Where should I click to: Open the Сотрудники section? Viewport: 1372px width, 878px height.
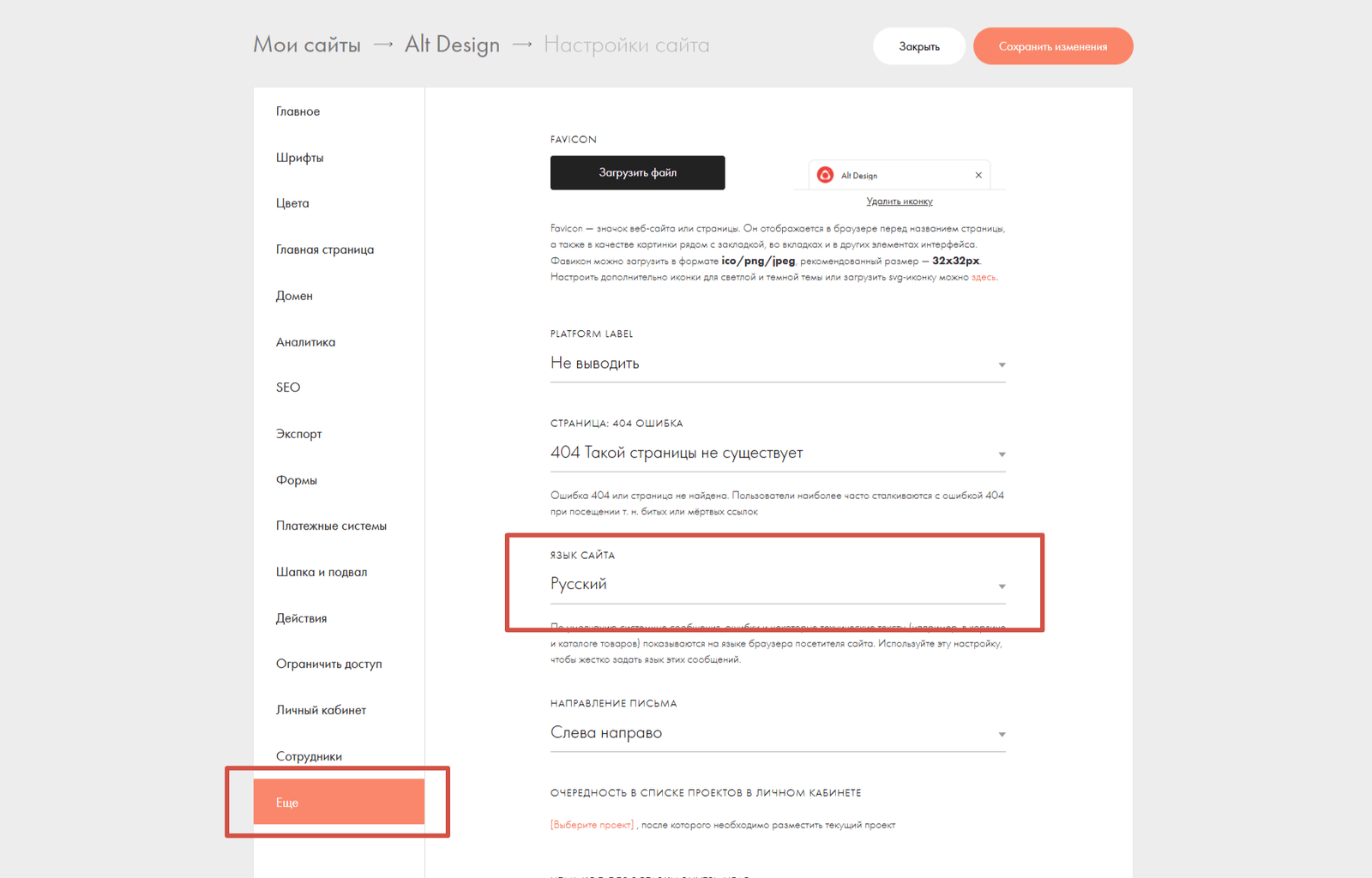click(x=309, y=756)
